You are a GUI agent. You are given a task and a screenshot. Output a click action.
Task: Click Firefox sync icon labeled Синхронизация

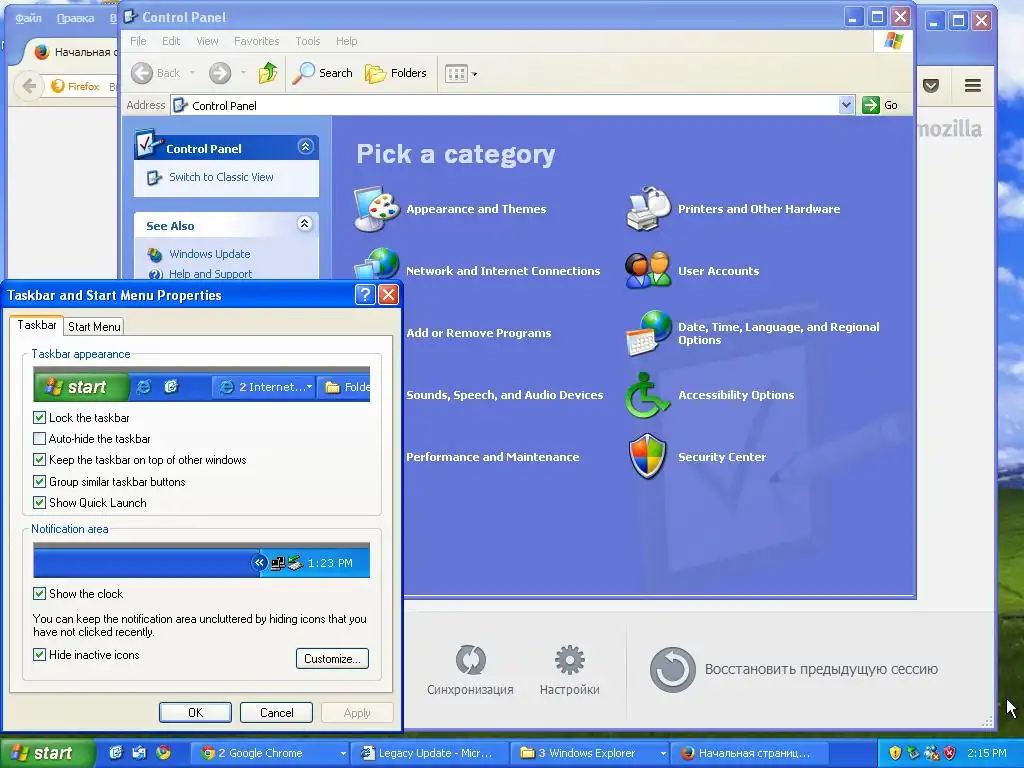(470, 660)
